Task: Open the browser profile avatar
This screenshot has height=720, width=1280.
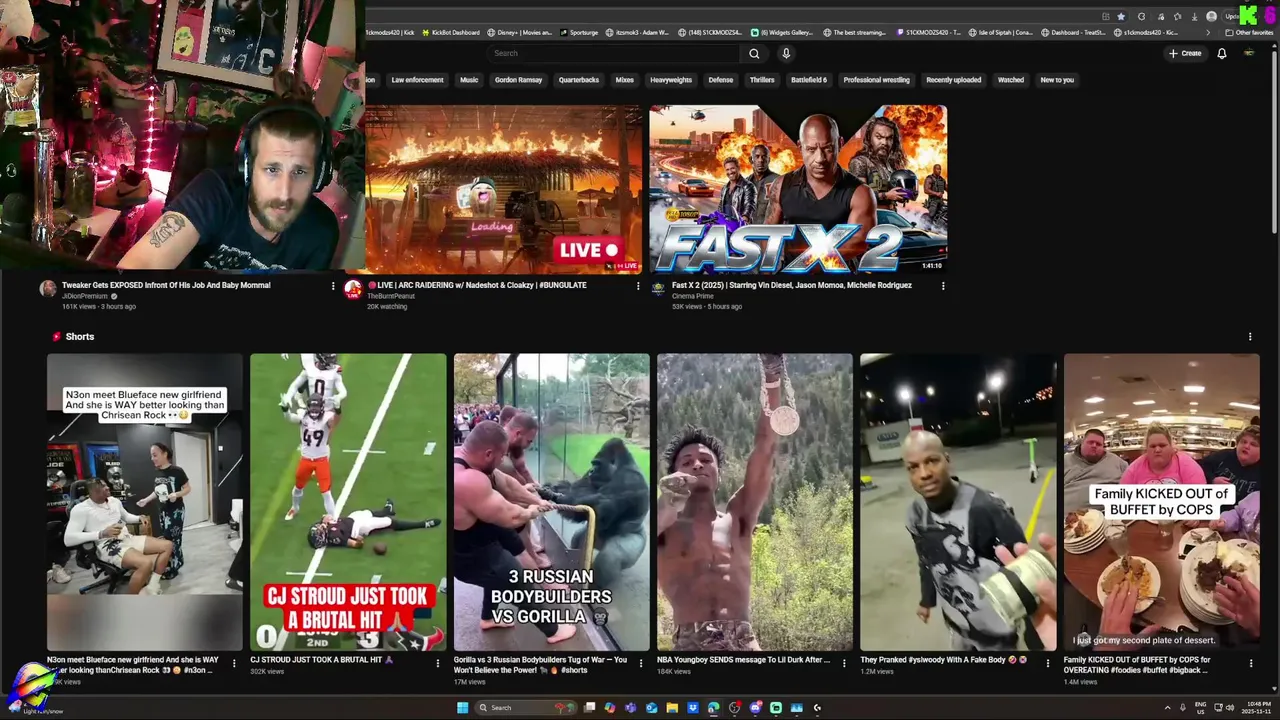Action: point(1211,17)
